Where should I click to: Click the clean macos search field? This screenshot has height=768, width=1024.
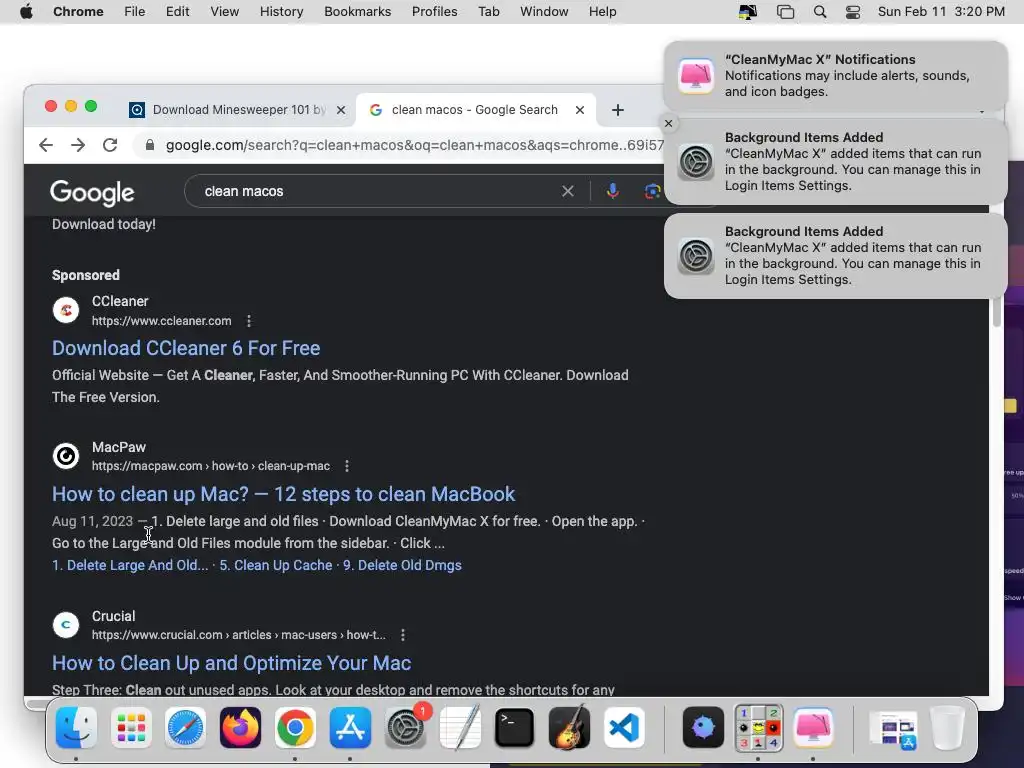click(379, 191)
